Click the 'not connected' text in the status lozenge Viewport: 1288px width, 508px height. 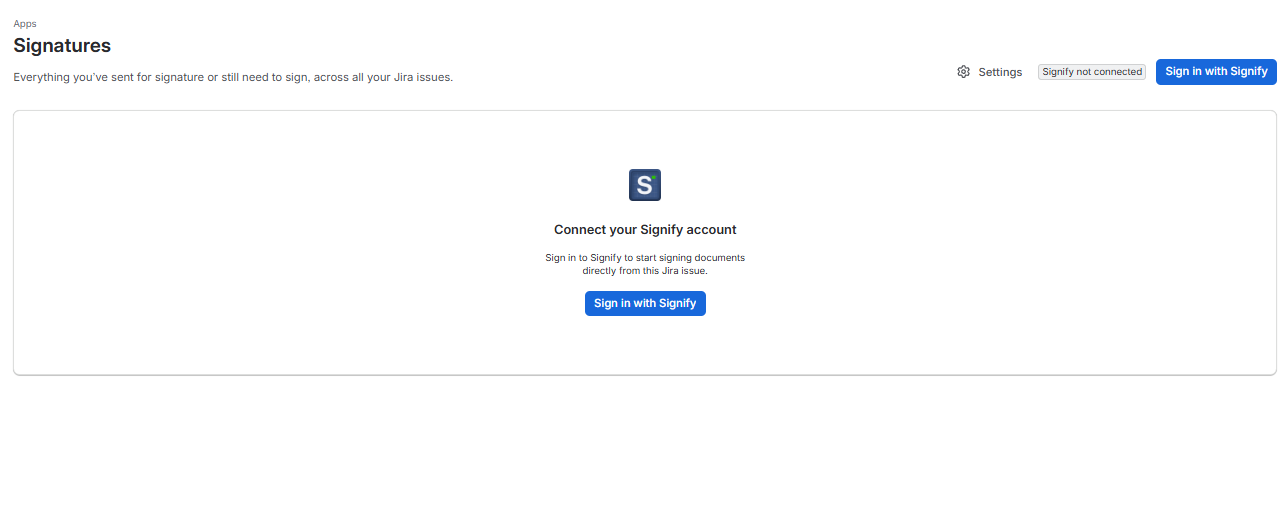(x=1109, y=72)
